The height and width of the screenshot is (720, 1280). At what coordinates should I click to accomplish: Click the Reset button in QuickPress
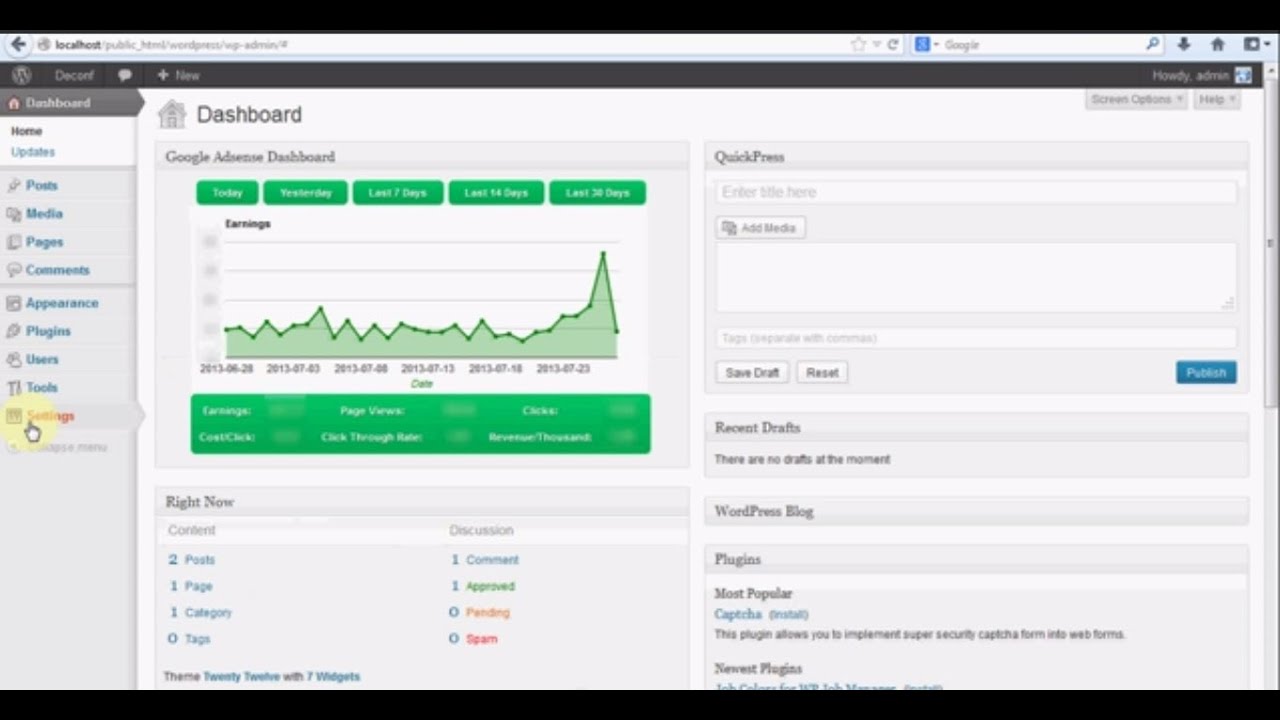click(x=822, y=372)
